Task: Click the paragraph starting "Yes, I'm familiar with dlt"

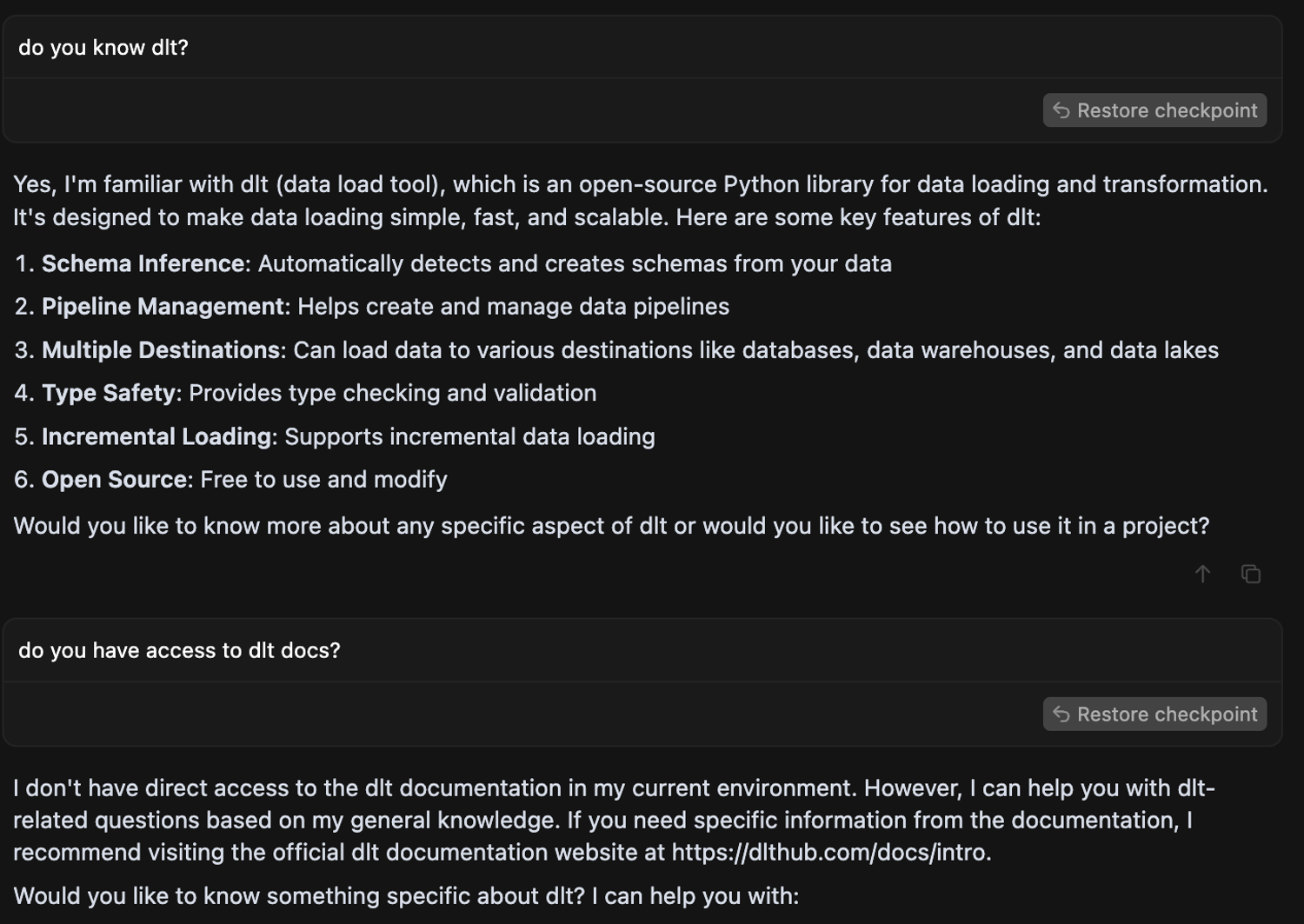Action: coord(641,200)
